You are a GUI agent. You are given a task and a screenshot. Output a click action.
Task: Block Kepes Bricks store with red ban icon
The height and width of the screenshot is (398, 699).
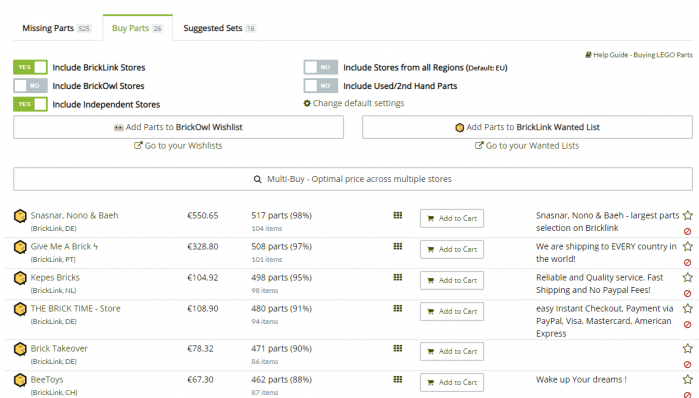point(687,294)
